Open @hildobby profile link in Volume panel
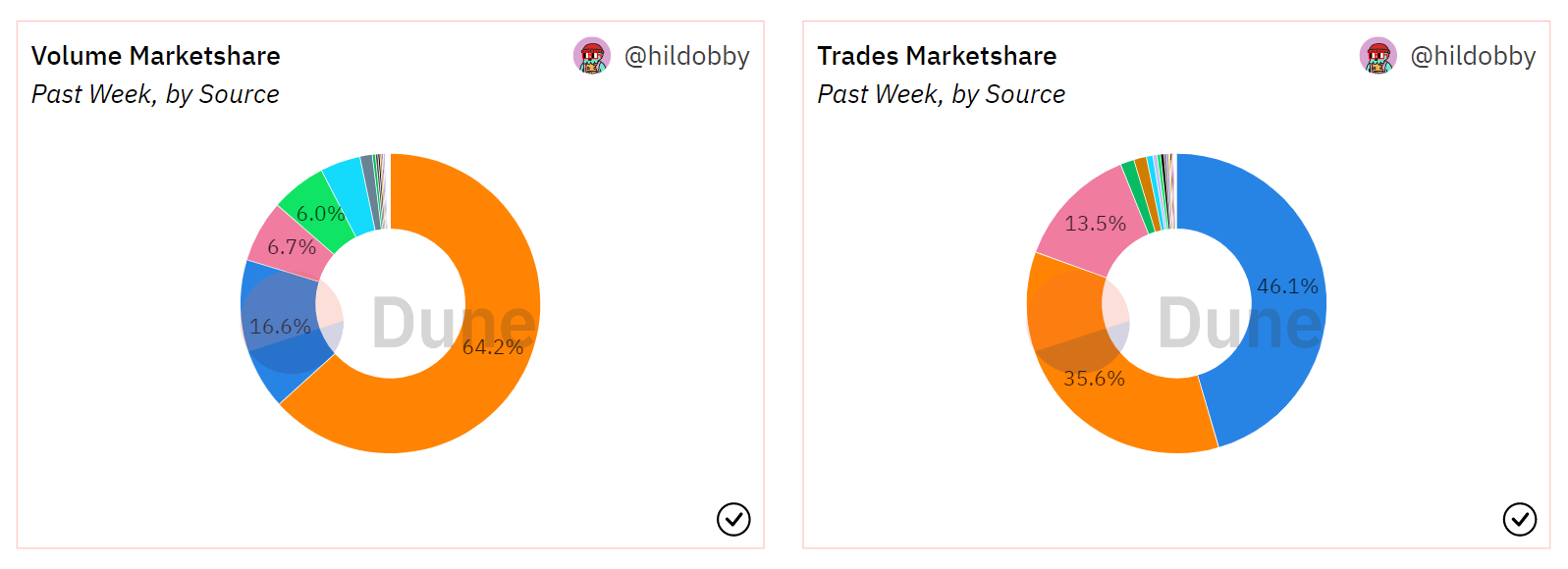 pyautogui.click(x=686, y=56)
